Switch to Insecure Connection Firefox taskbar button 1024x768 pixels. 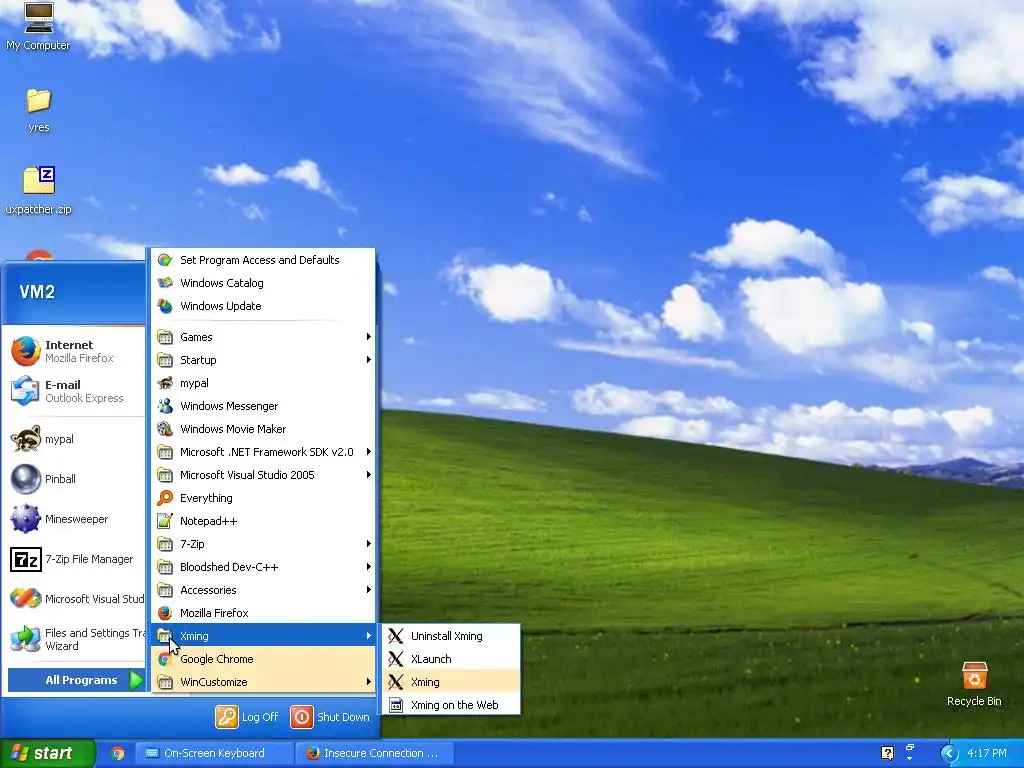(373, 753)
